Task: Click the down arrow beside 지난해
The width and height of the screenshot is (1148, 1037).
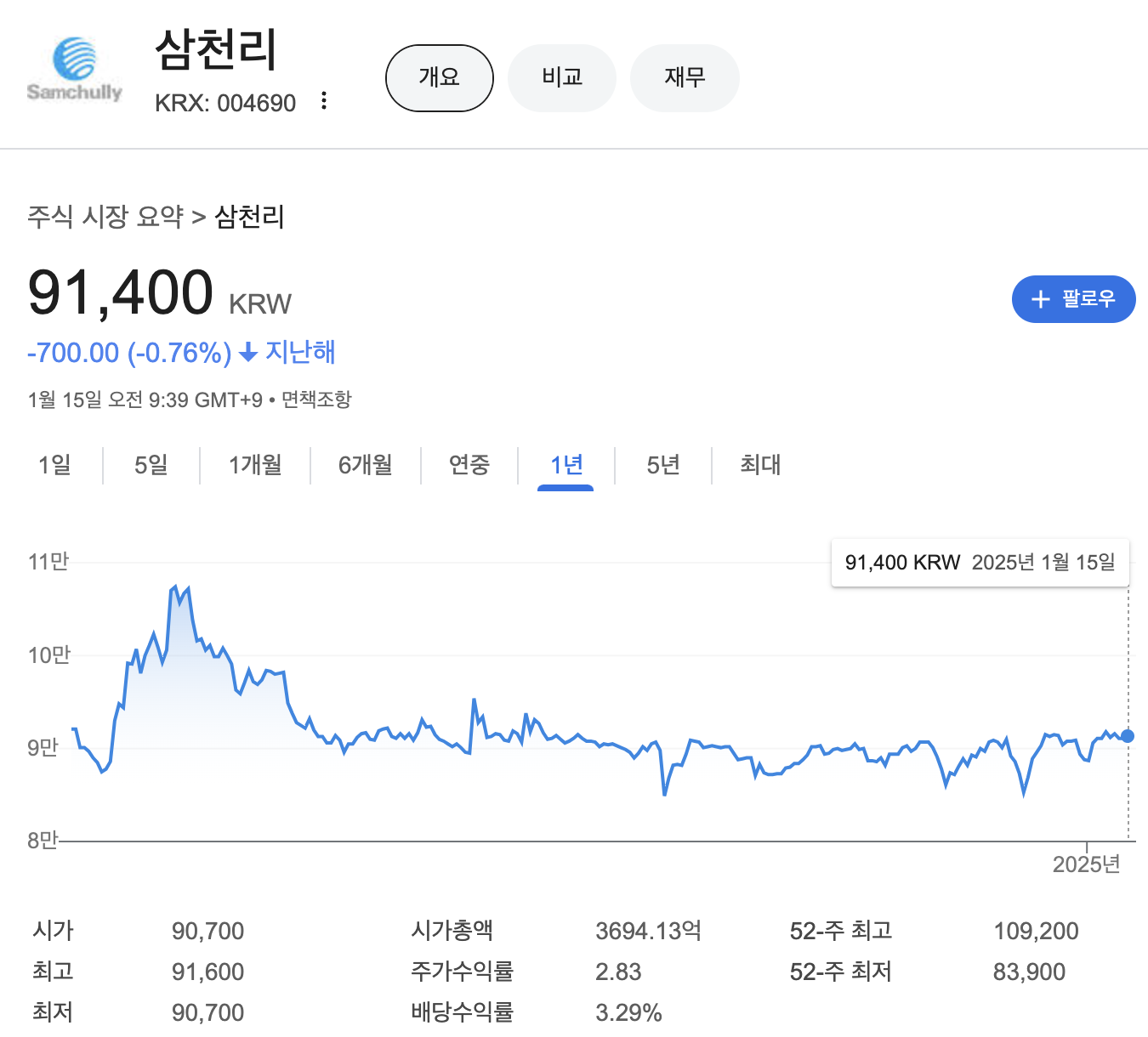Action: coord(248,353)
